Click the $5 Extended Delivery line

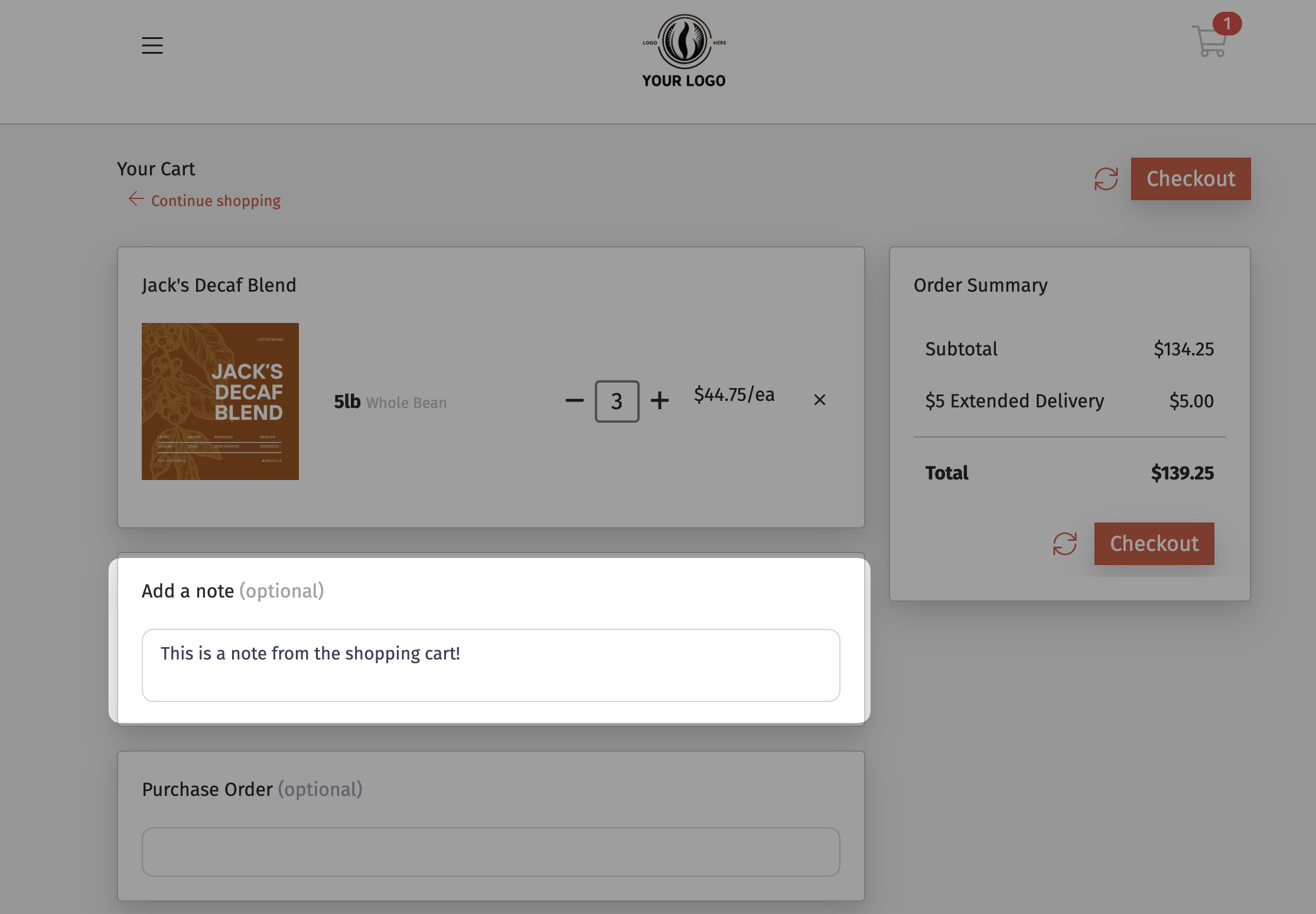coord(1014,401)
